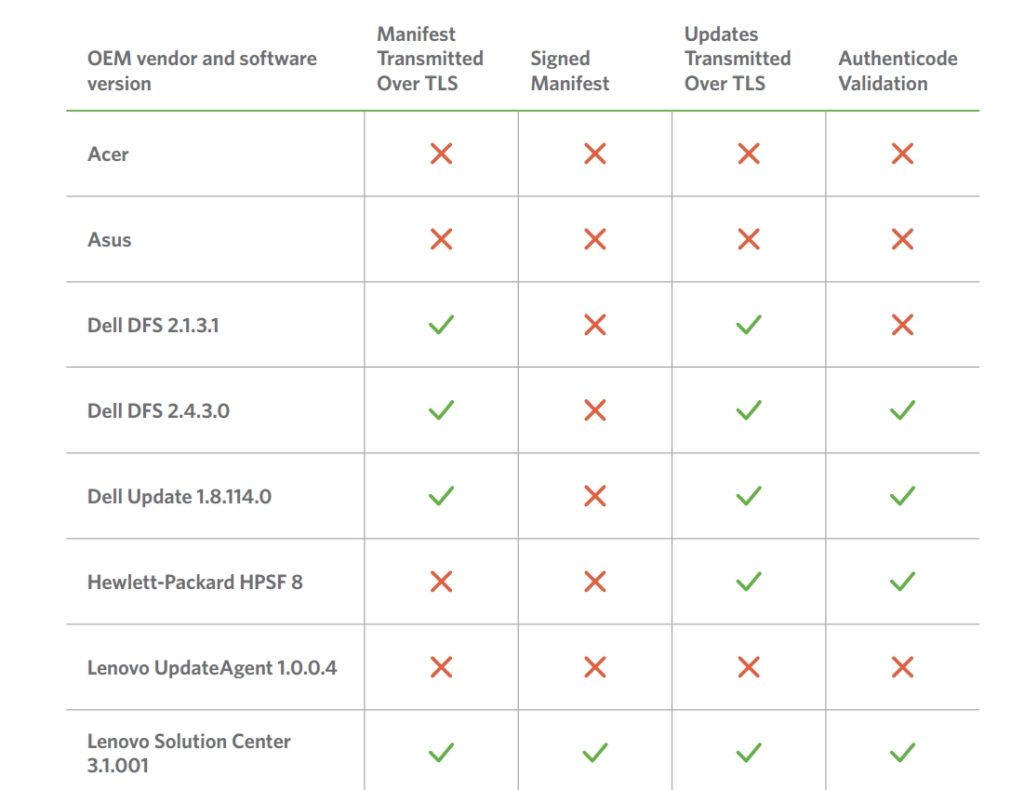Image resolution: width=1024 pixels, height=790 pixels.
Task: Select the Lenovo UpdateAgent 1.0.0.4 row label
Action: click(211, 667)
